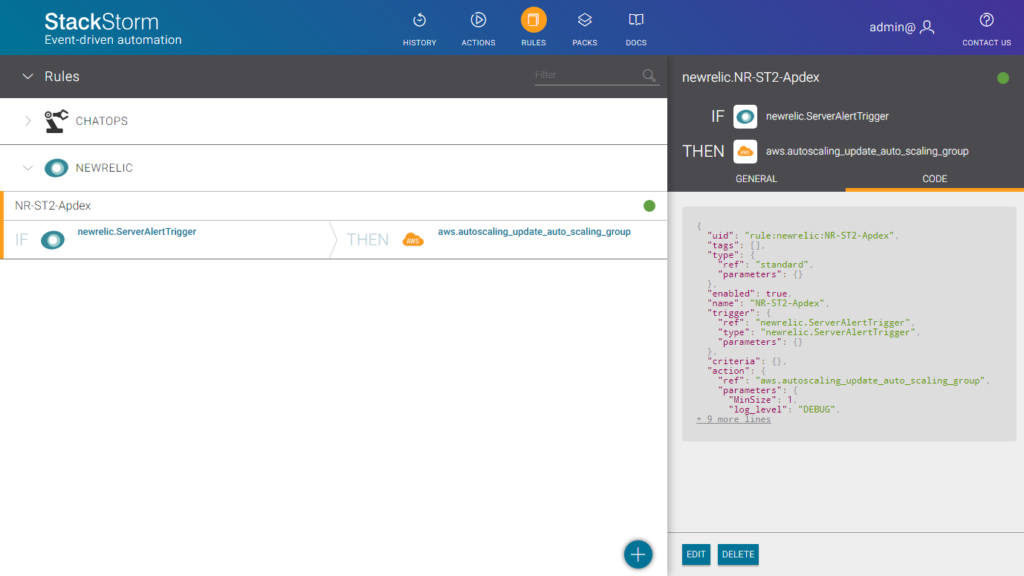Viewport: 1024px width, 576px height.
Task: Click the Contact Us question icon
Action: (986, 20)
